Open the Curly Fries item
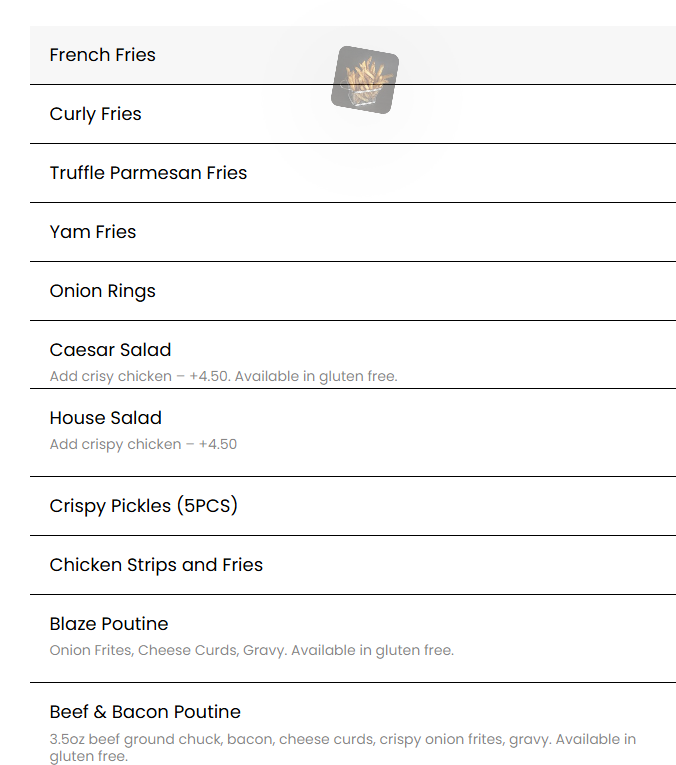This screenshot has height=765, width=676. pyautogui.click(x=96, y=114)
